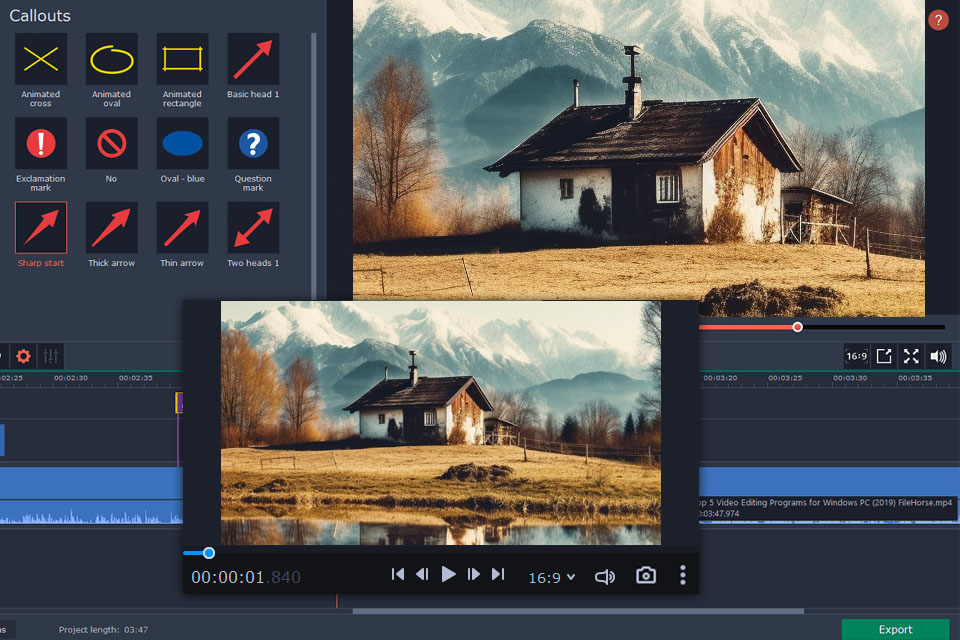Screen dimensions: 960x640
Task: Take a snapshot with the camera icon
Action: [646, 575]
